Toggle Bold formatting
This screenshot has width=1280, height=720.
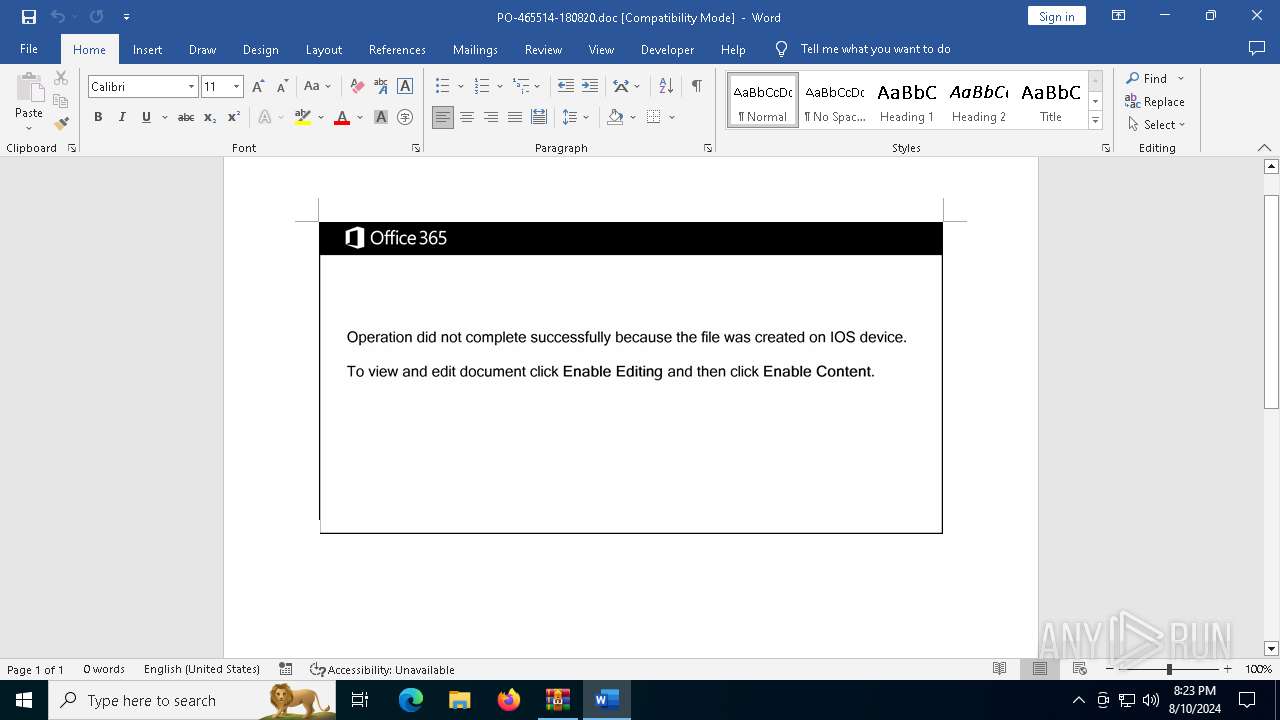coord(98,117)
